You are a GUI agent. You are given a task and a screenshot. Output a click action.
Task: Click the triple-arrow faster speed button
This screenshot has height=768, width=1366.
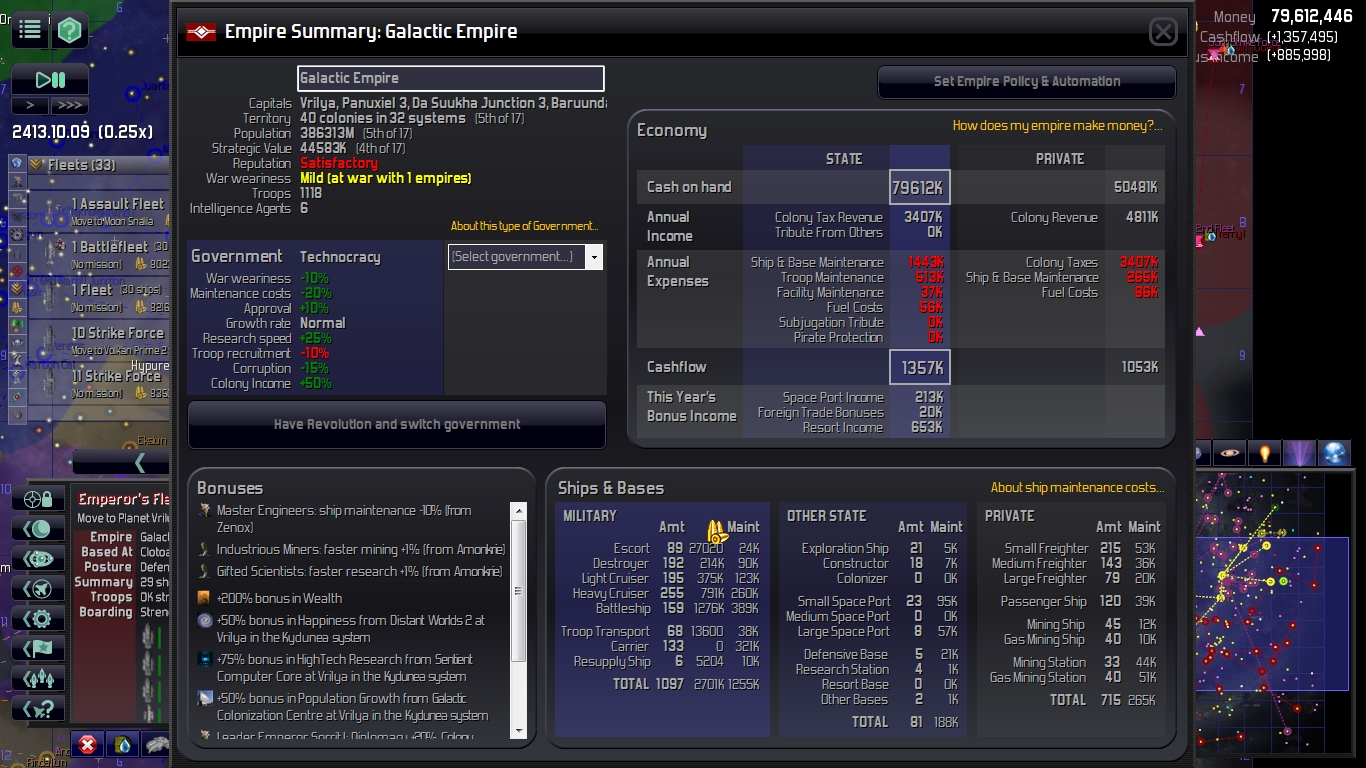click(x=69, y=105)
